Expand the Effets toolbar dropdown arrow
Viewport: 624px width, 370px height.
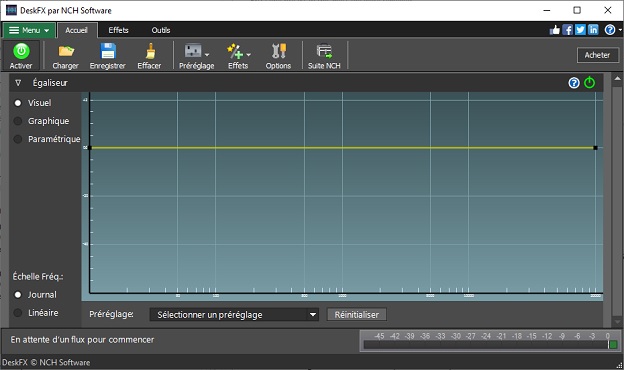pyautogui.click(x=249, y=55)
